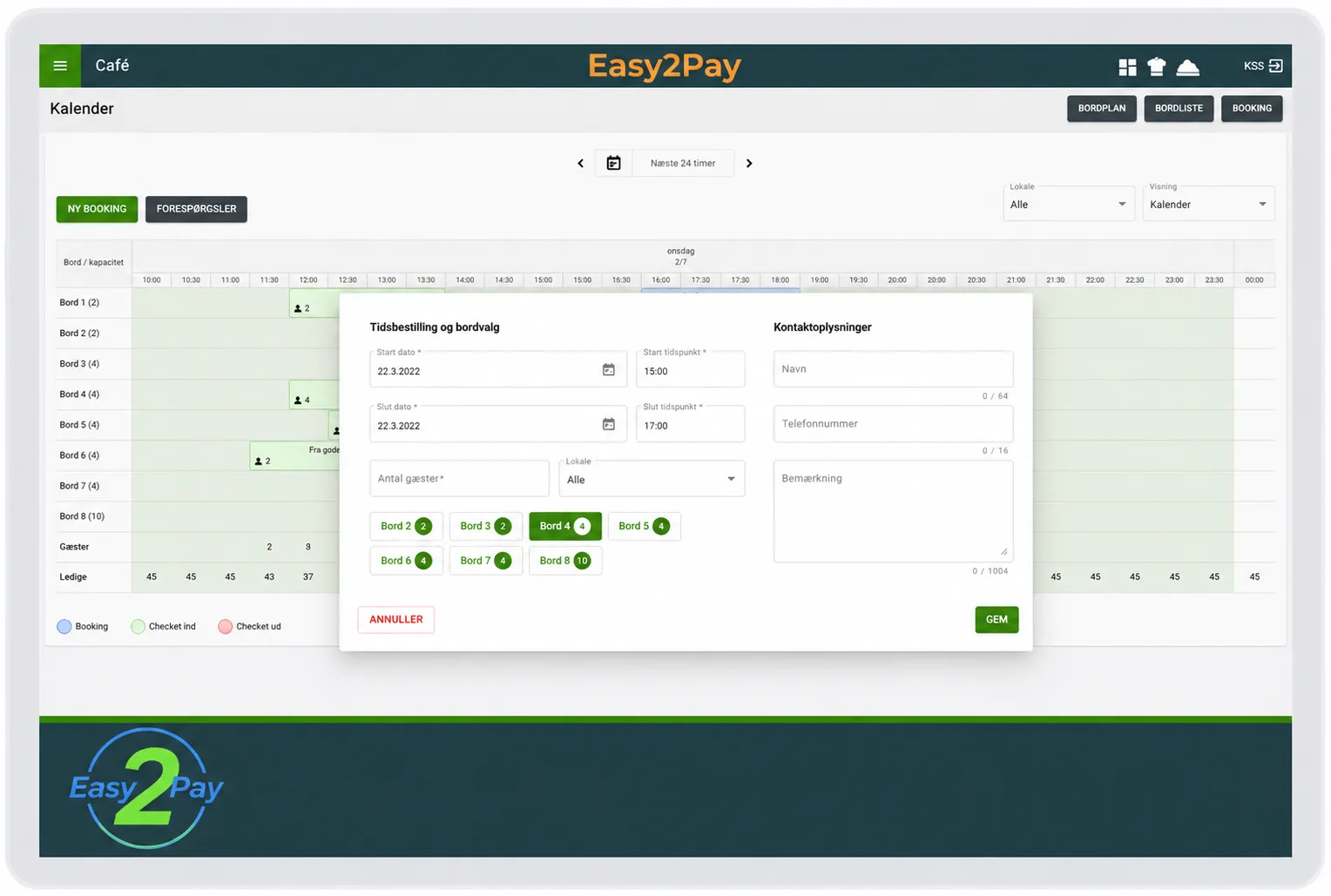The image size is (1331, 896).
Task: Click the 10:00 time column header
Action: point(152,280)
